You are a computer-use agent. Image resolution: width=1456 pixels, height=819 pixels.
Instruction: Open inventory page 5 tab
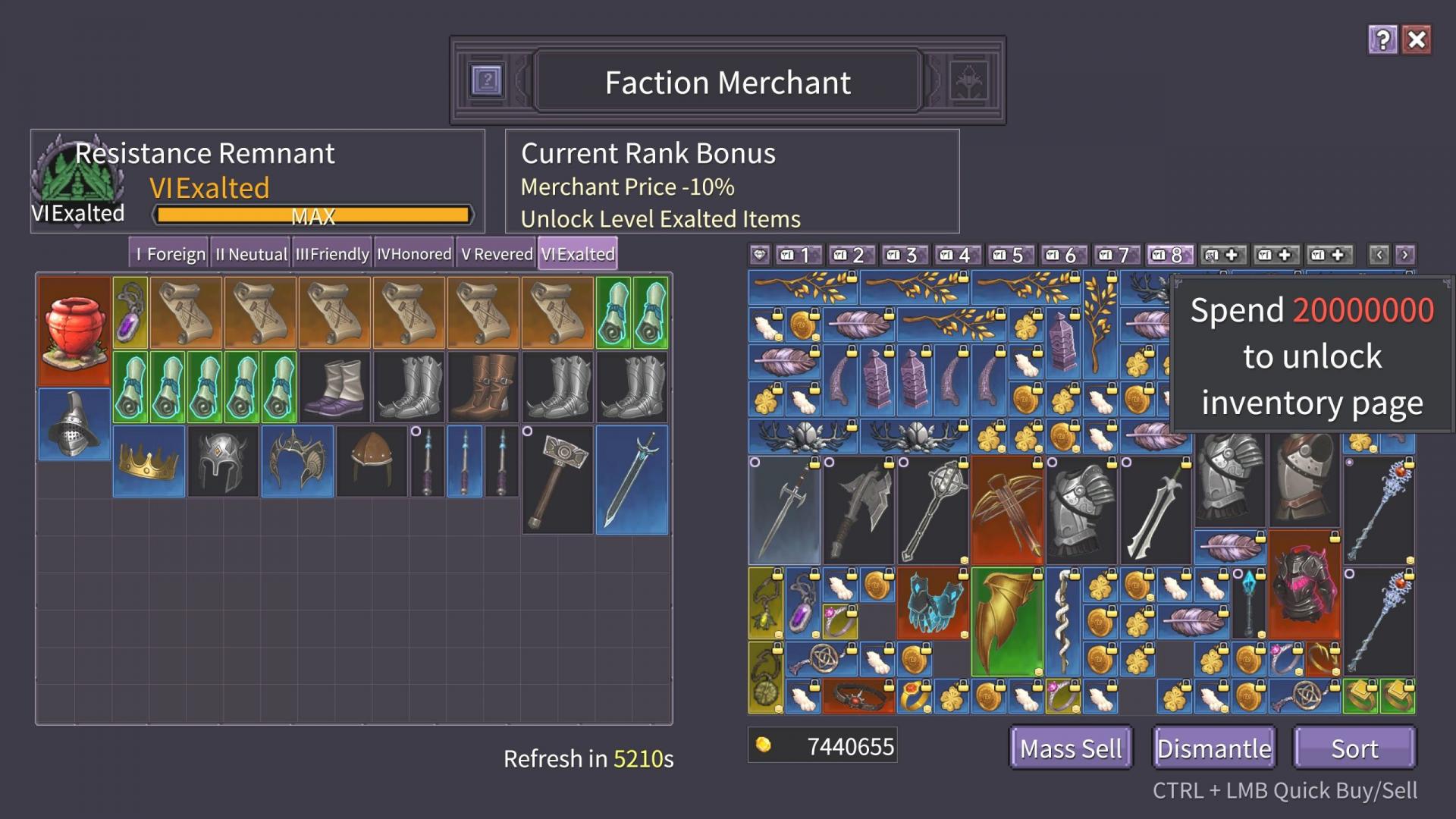pos(1009,255)
